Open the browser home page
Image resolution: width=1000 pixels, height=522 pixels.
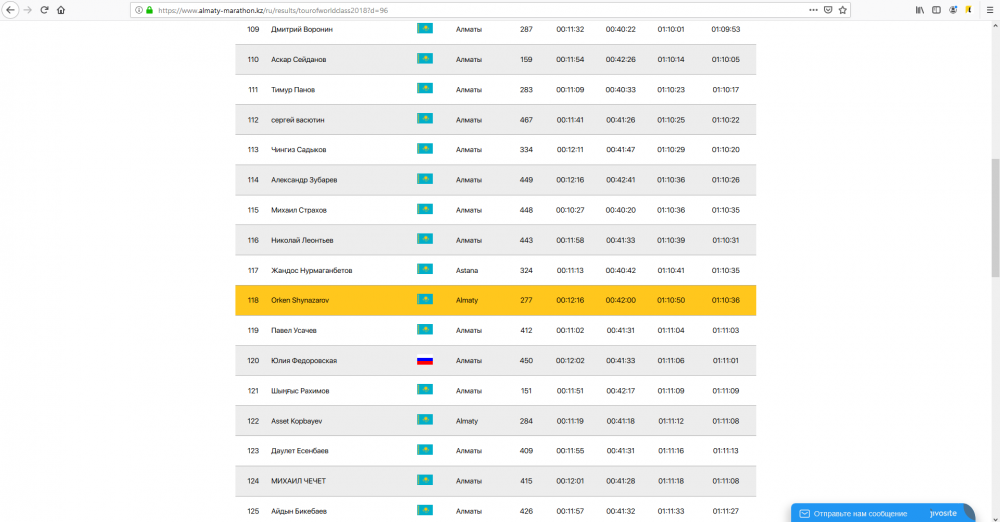(61, 10)
